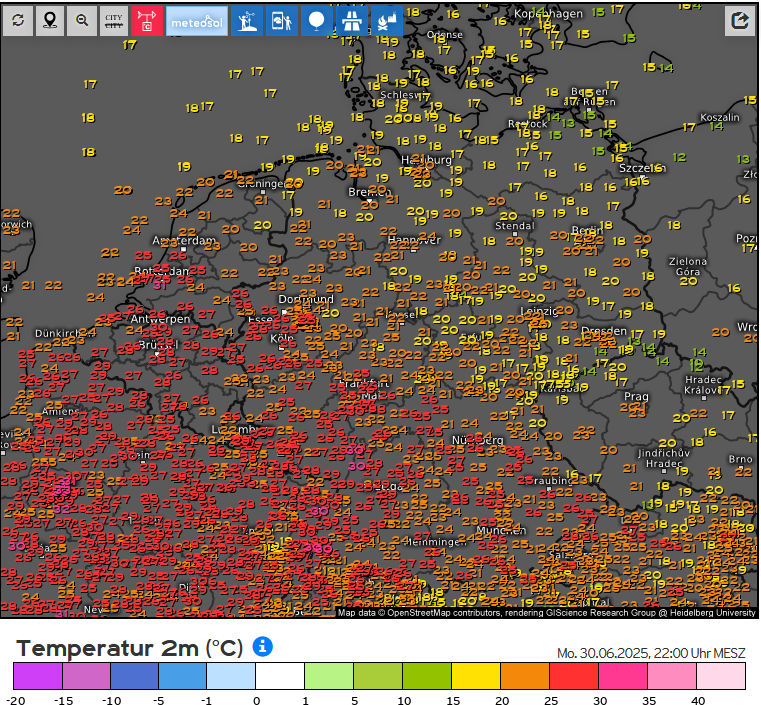
Task: Select the meteosol button
Action: [197, 21]
